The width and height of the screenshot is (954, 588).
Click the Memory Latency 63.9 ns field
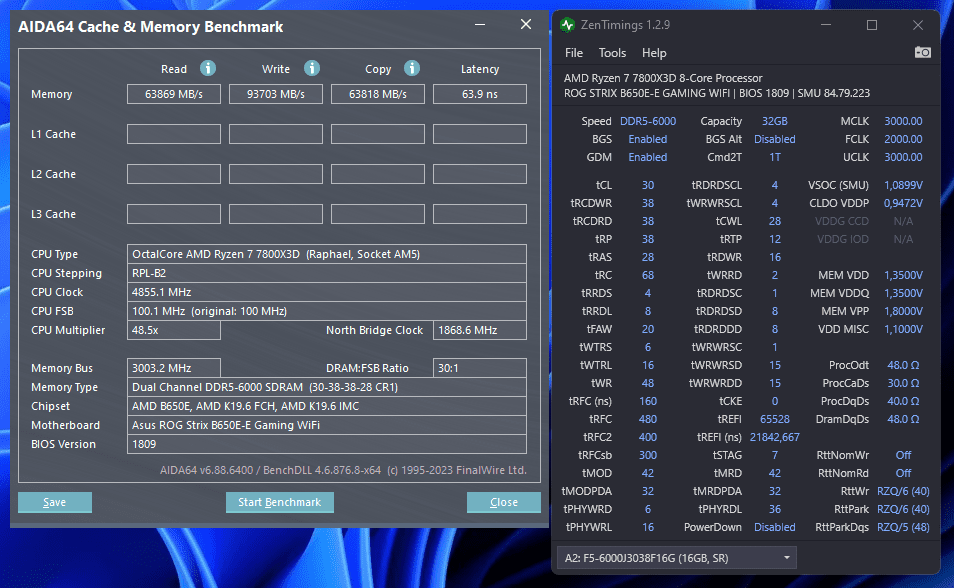tap(479, 94)
